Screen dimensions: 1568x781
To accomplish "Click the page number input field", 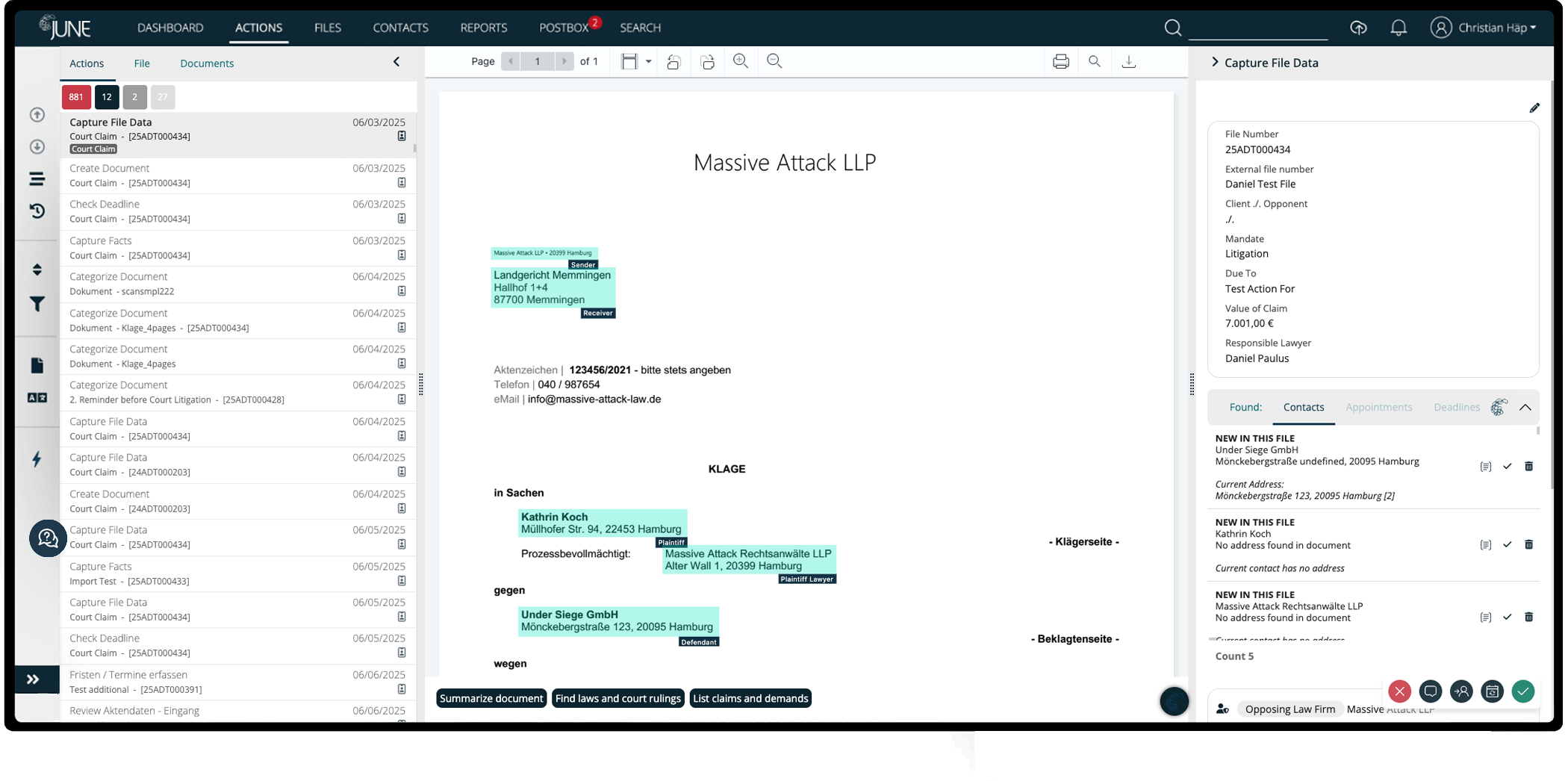I will [537, 61].
